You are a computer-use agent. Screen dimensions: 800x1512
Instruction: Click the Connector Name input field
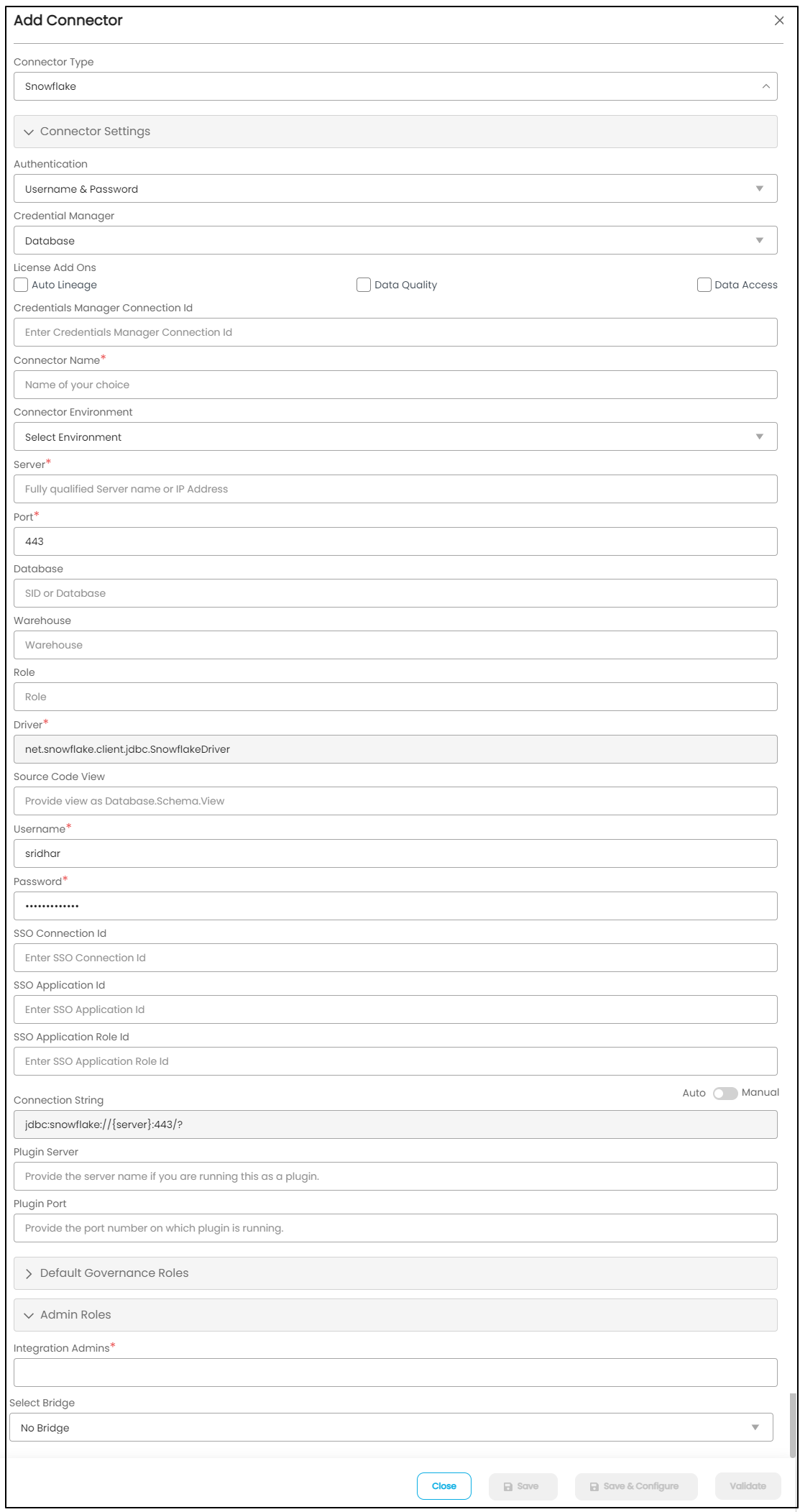(x=395, y=385)
